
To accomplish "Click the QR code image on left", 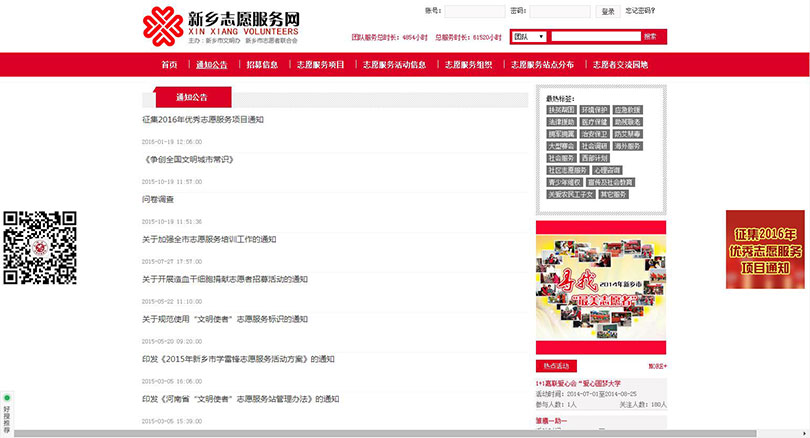I will pos(40,248).
